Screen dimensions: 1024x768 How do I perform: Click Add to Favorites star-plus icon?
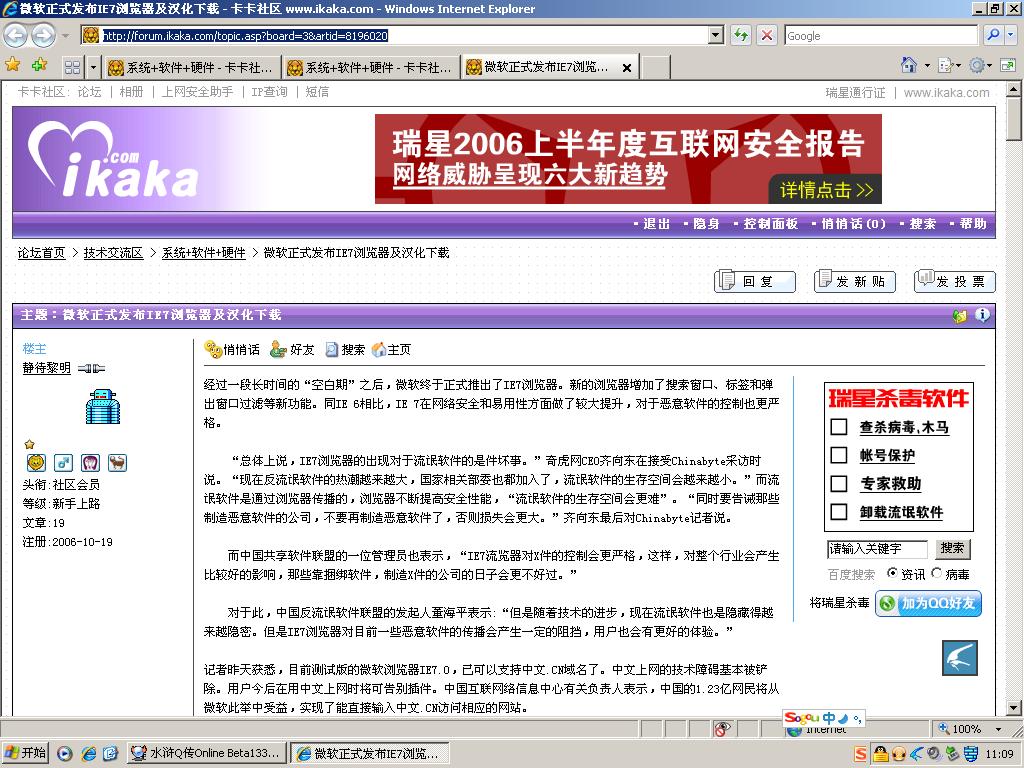click(40, 65)
